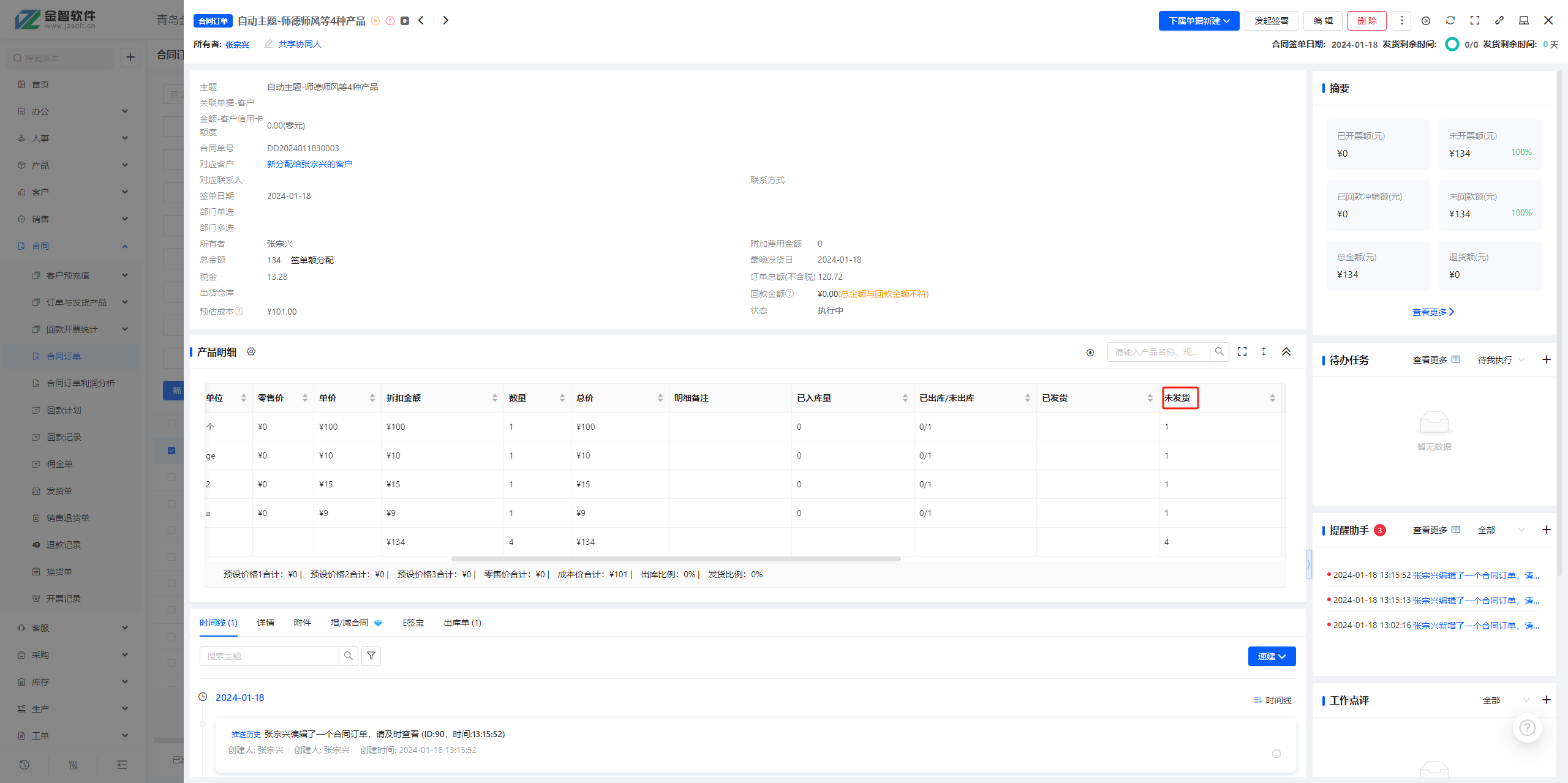The height and width of the screenshot is (783, 1568).
Task: Open the 速建 quick-create dropdown
Action: click(1272, 656)
